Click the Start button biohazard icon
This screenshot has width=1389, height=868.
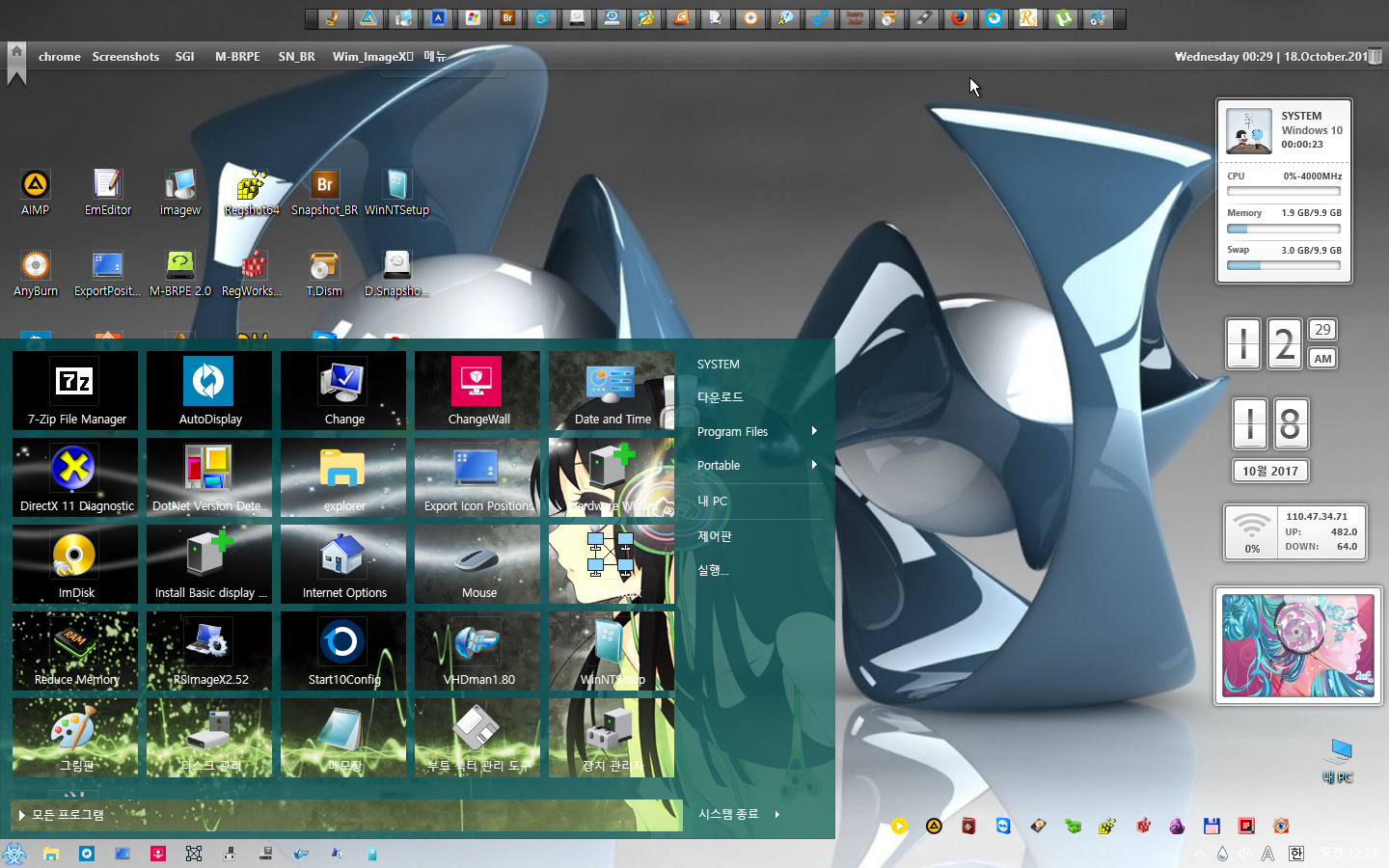14,854
